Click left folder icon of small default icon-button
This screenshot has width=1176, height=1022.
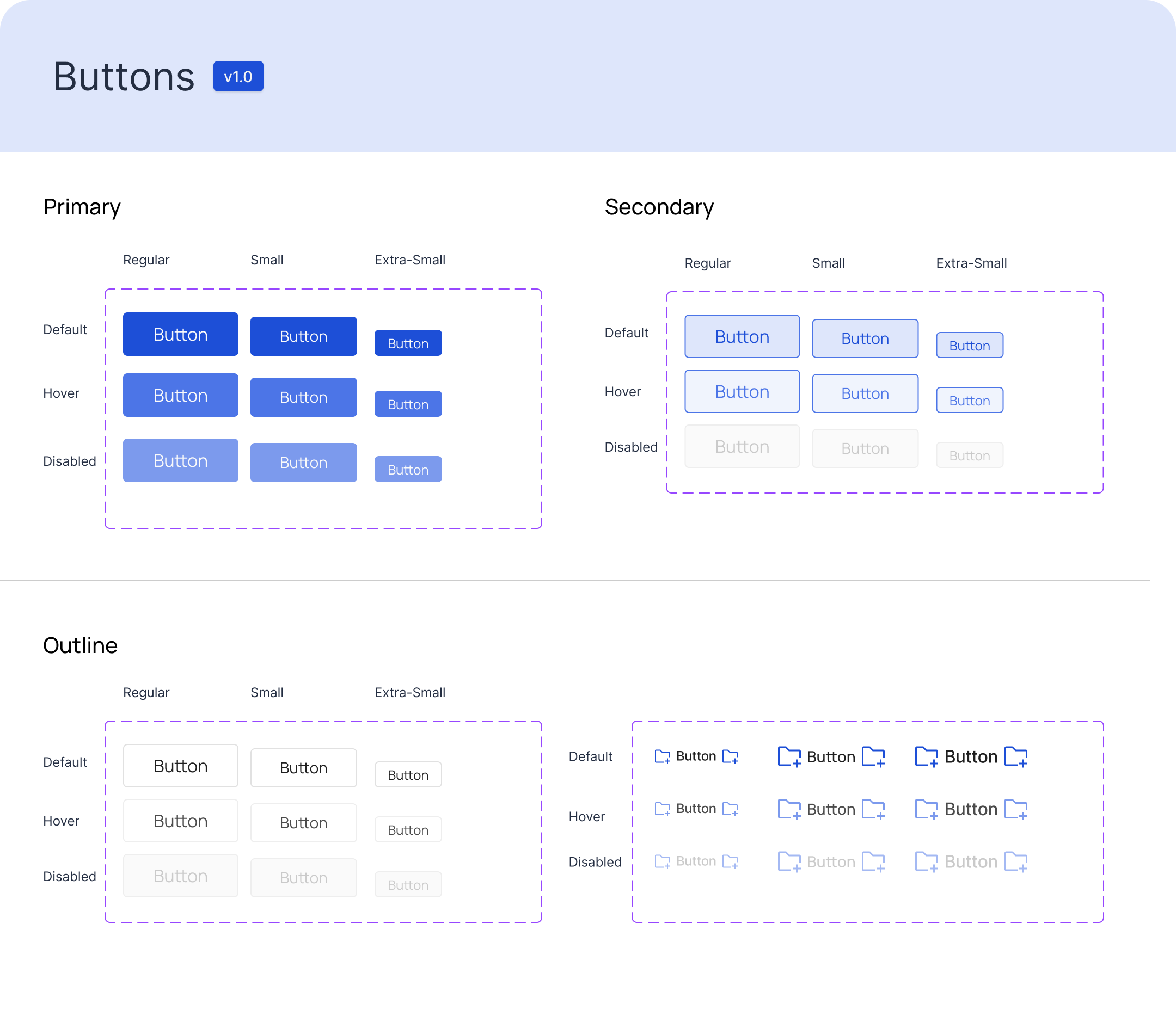pos(662,756)
